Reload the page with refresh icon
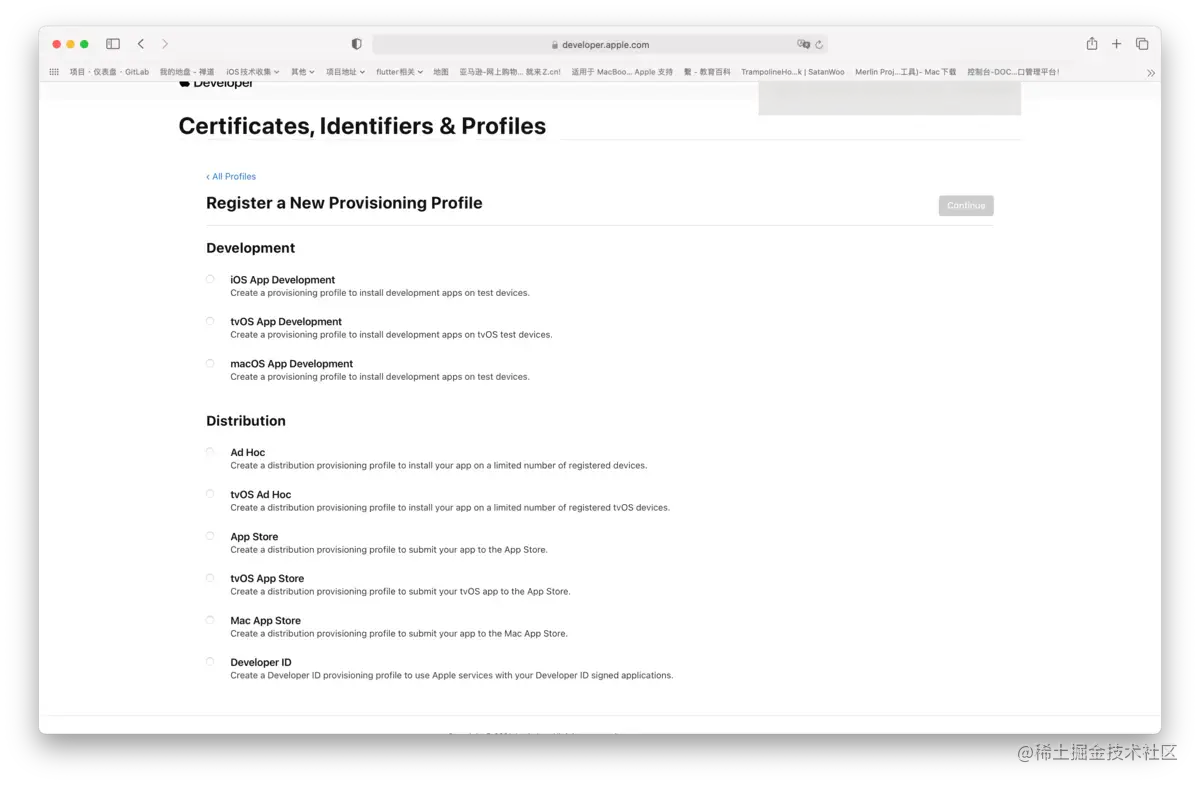1200x785 pixels. pyautogui.click(x=819, y=45)
